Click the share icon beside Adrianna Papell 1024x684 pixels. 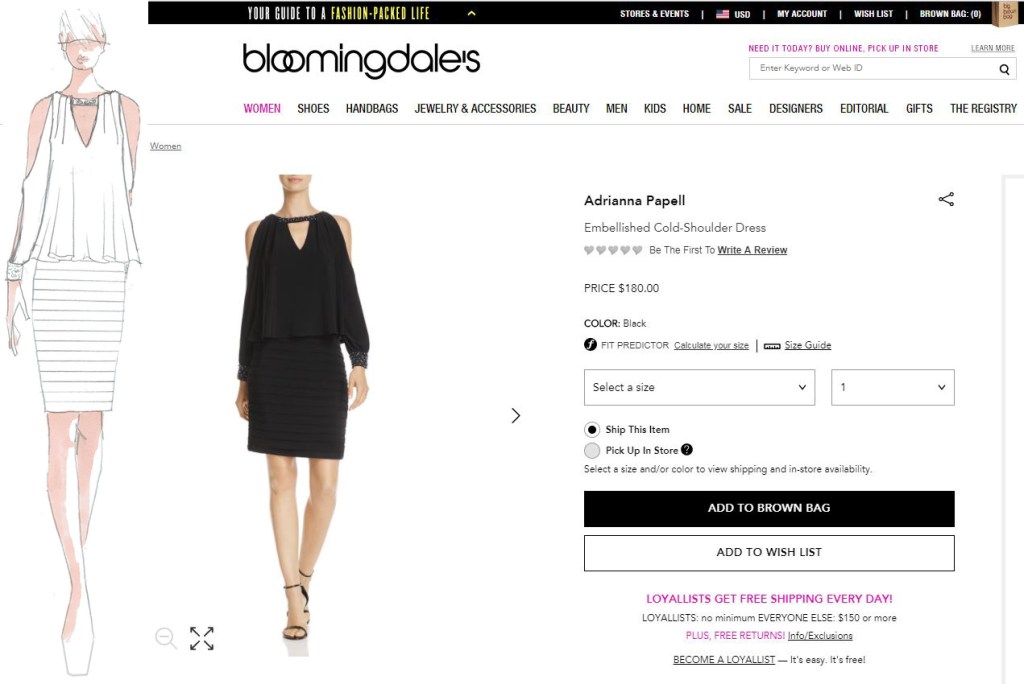click(946, 199)
